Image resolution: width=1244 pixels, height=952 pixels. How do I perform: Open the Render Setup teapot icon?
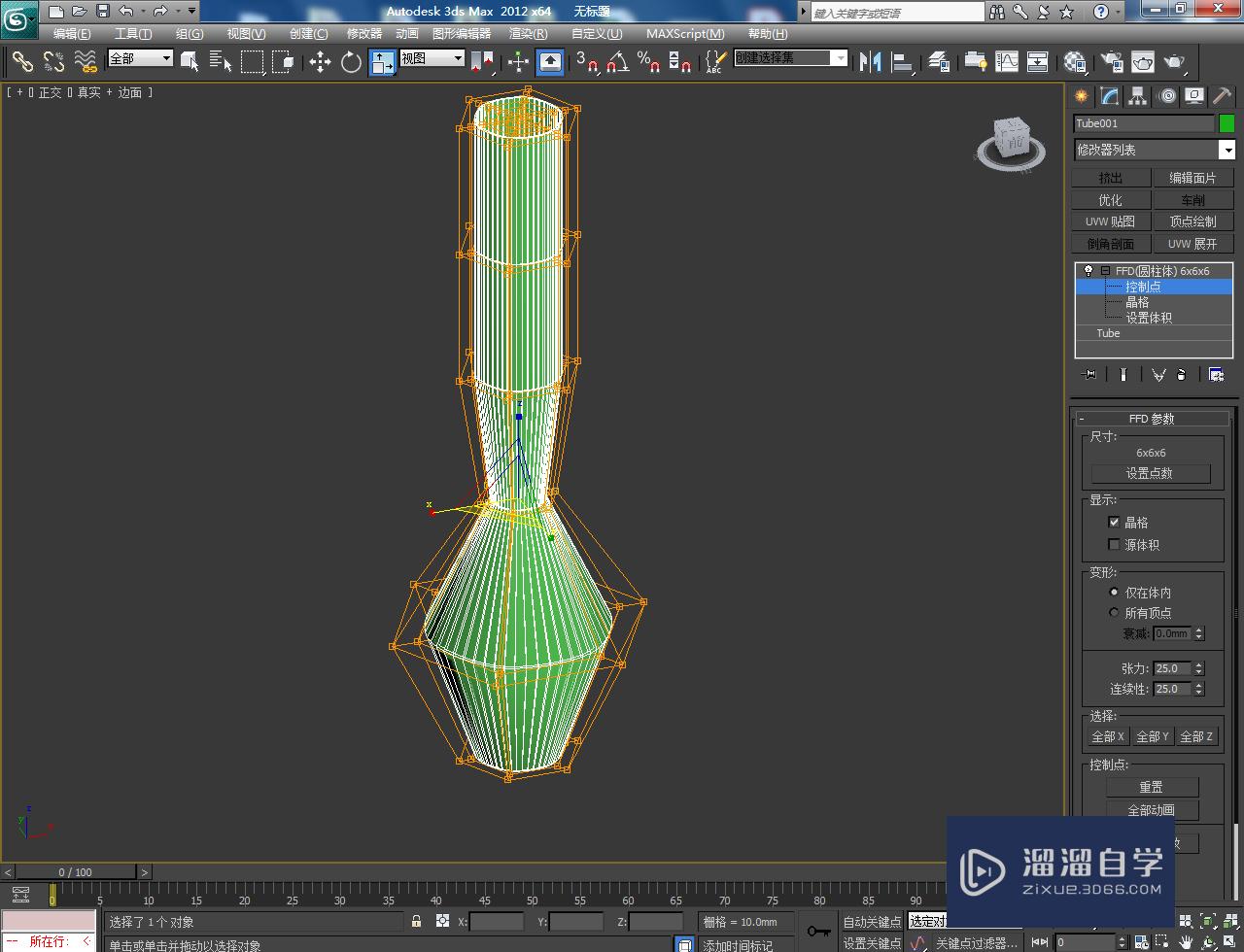[x=1111, y=62]
